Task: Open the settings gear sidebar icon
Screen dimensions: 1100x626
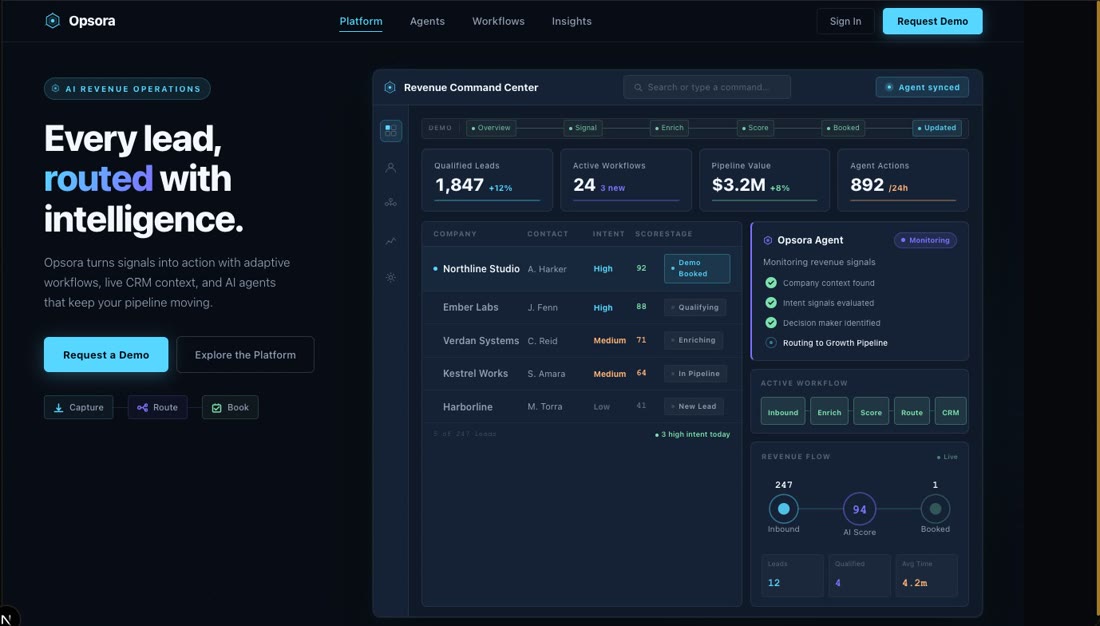Action: click(x=391, y=277)
